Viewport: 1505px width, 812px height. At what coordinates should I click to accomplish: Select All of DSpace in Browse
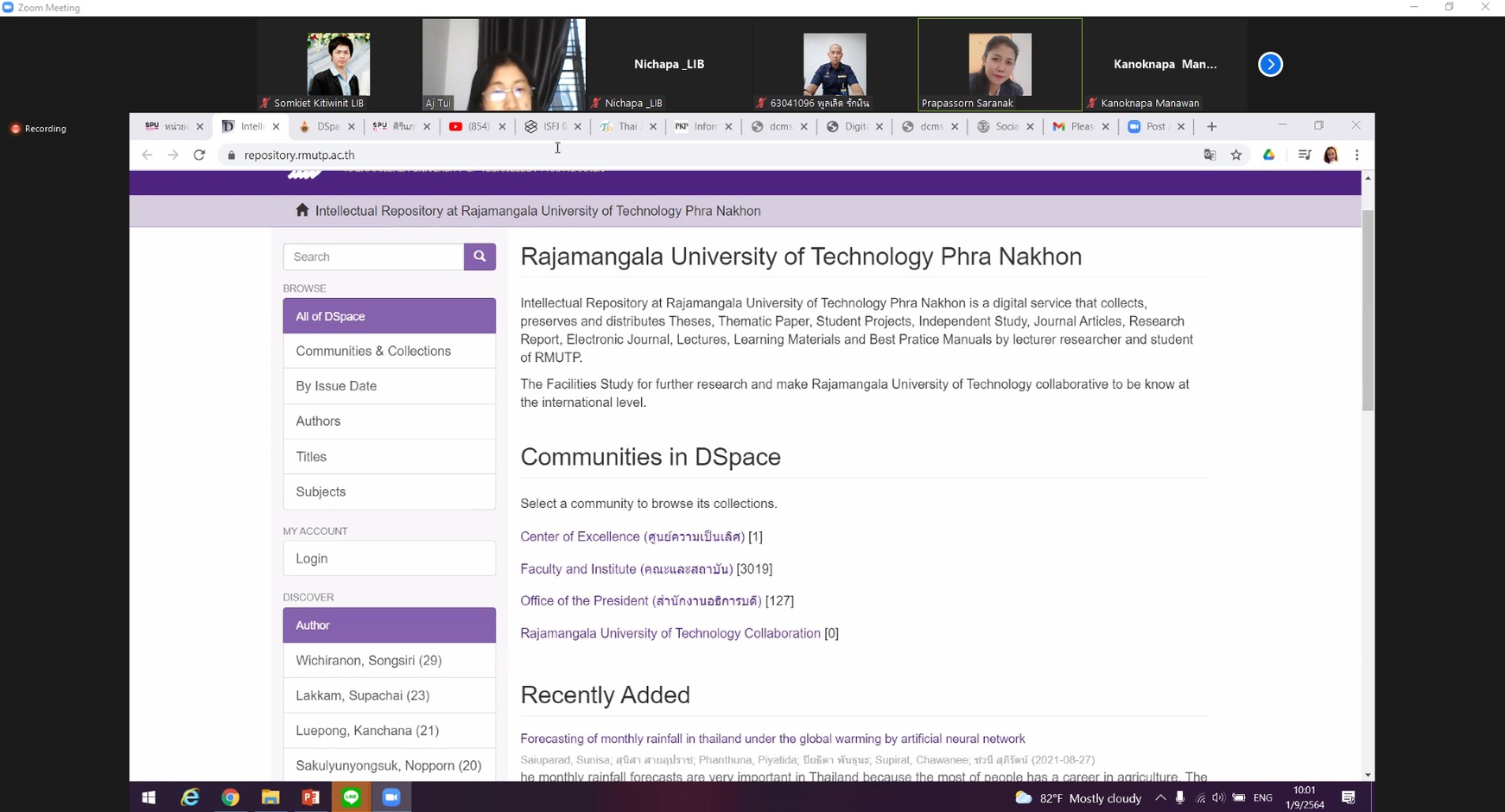point(390,316)
